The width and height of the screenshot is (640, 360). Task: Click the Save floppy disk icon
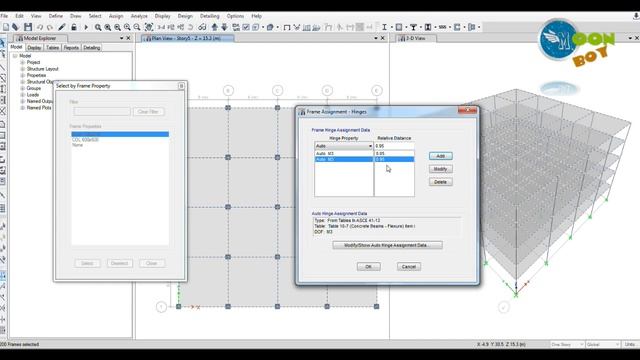[28, 27]
